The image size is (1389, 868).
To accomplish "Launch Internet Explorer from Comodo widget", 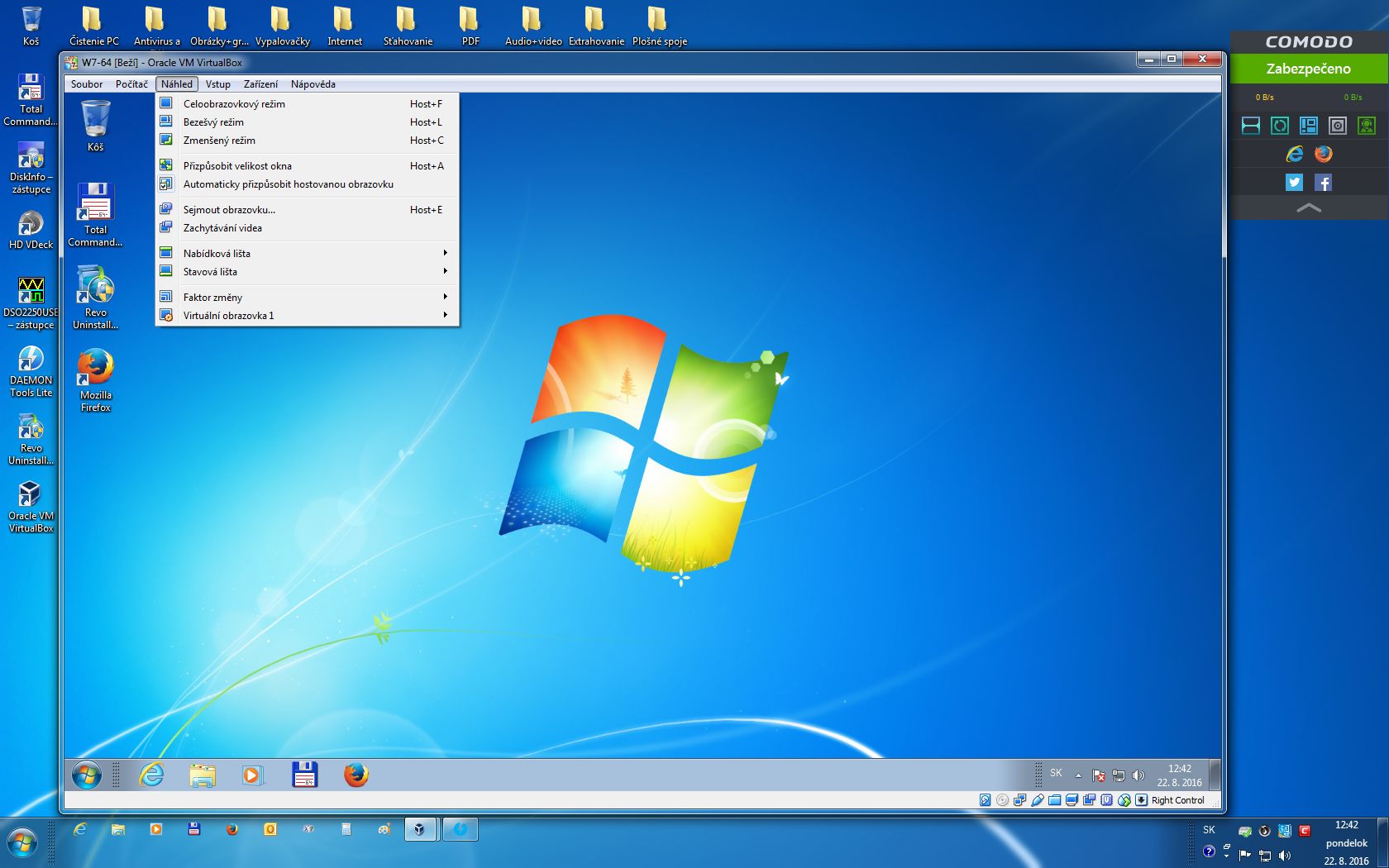I will coord(1295,154).
